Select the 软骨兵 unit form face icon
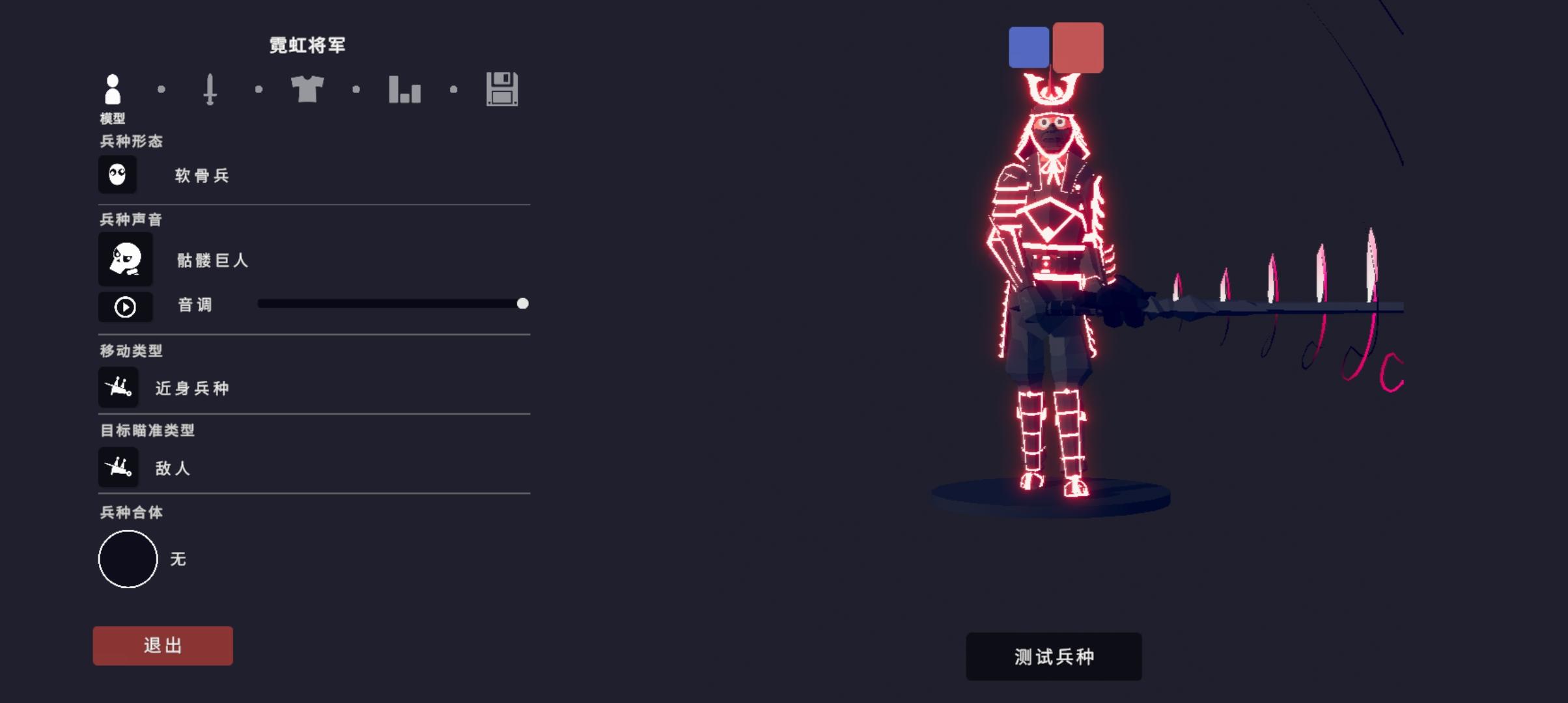Image resolution: width=1568 pixels, height=703 pixels. (x=118, y=174)
